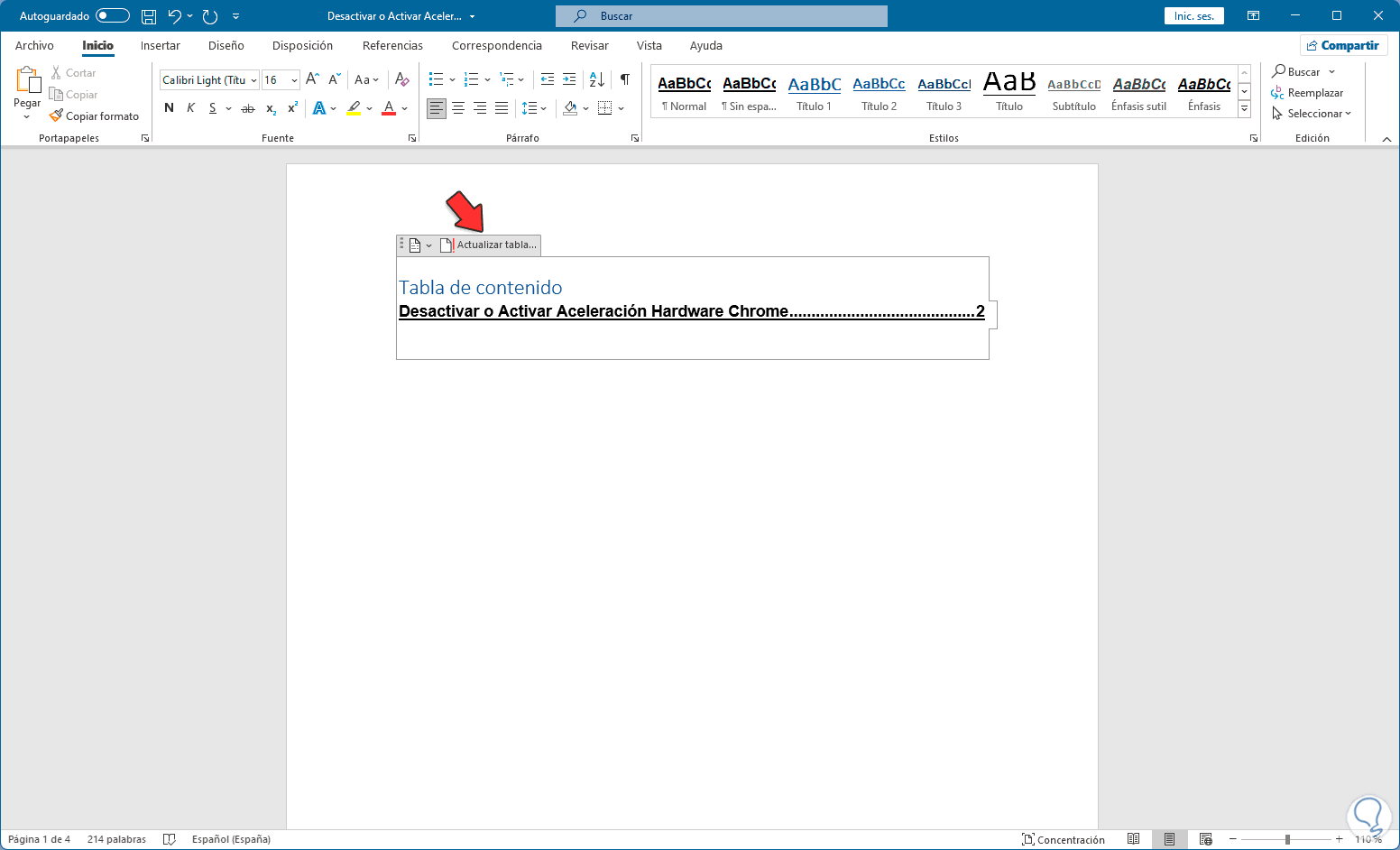Go to the Revisar tab

590,45
